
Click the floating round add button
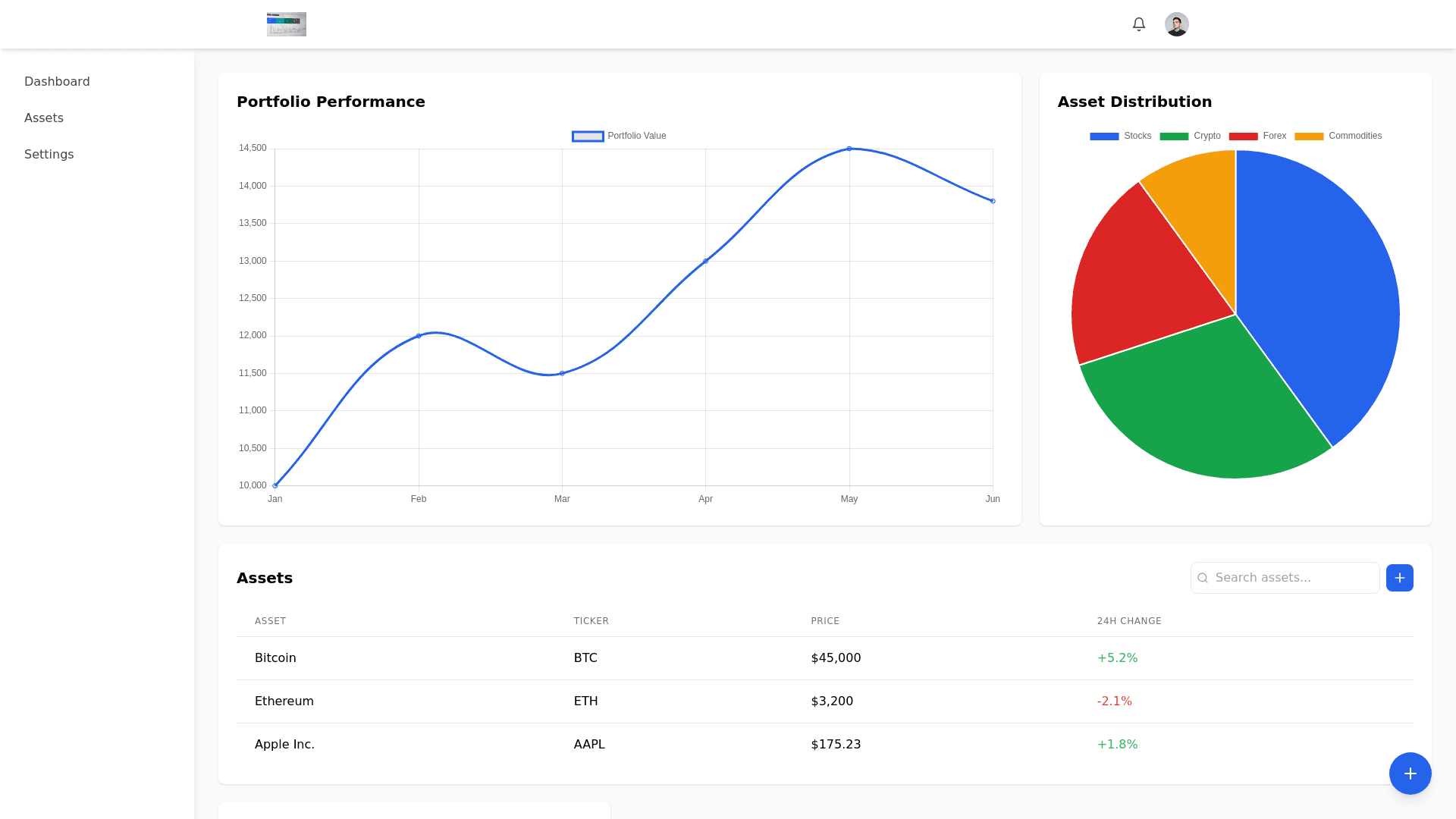[1410, 773]
